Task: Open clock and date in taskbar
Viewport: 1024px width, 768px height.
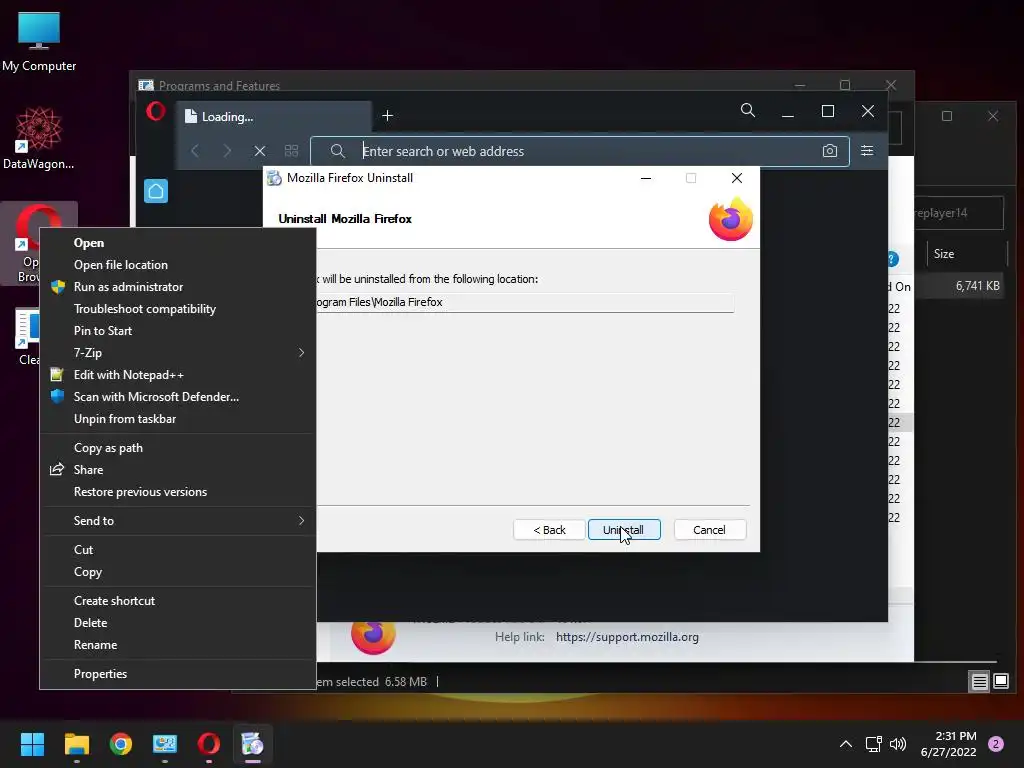Action: 949,744
